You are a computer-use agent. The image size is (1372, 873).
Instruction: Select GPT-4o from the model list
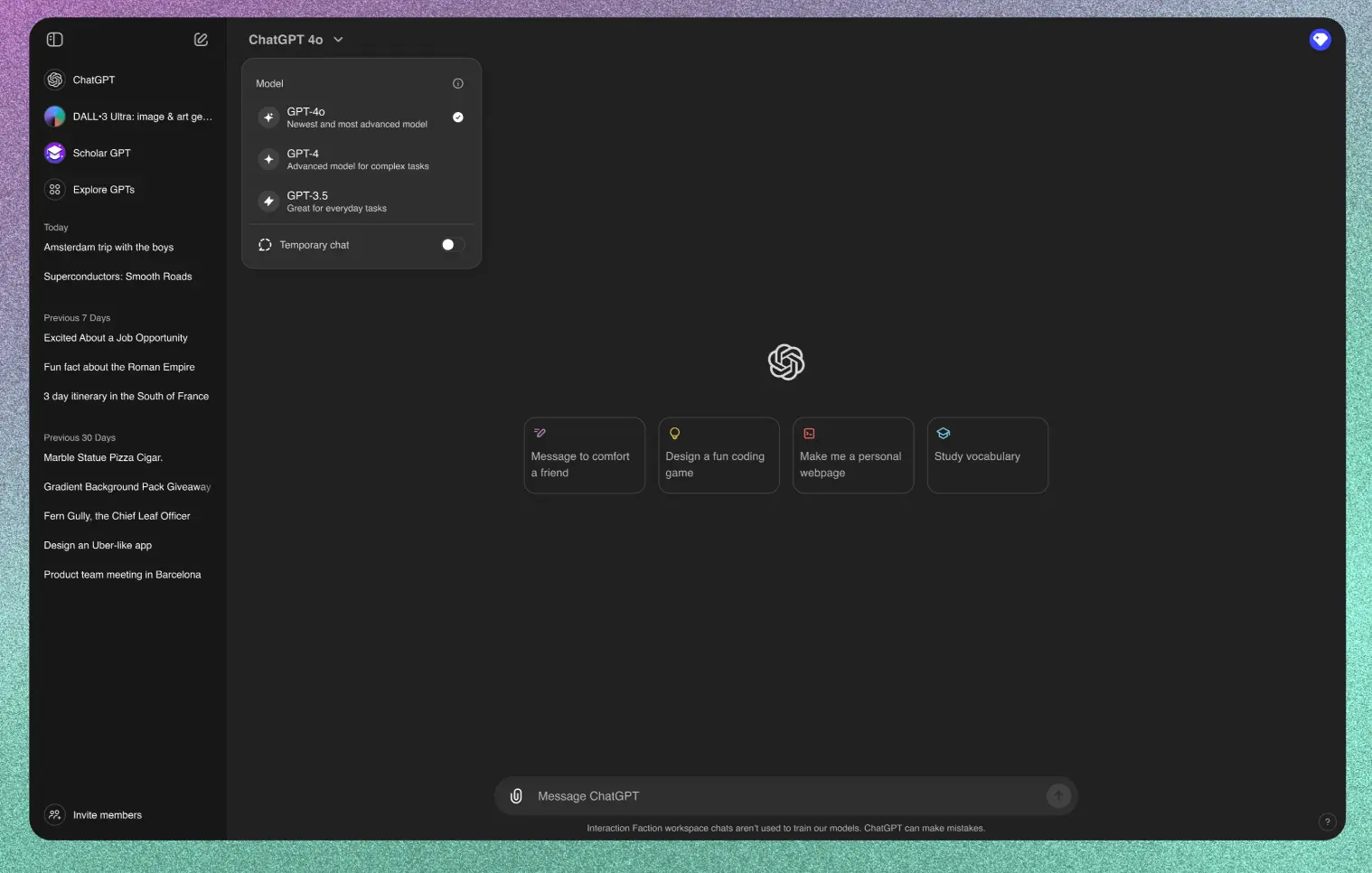point(356,117)
